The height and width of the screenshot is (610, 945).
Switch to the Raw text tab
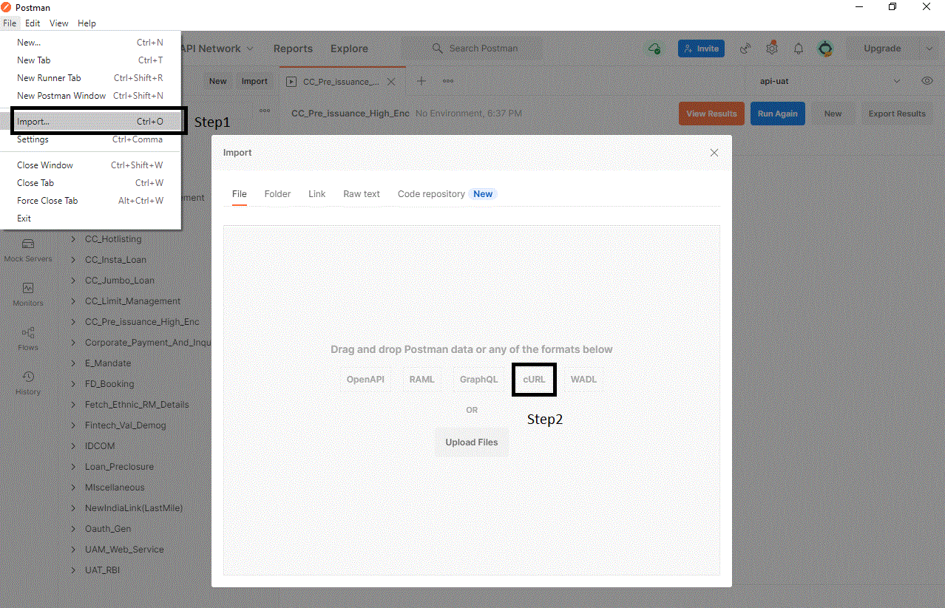tap(361, 194)
